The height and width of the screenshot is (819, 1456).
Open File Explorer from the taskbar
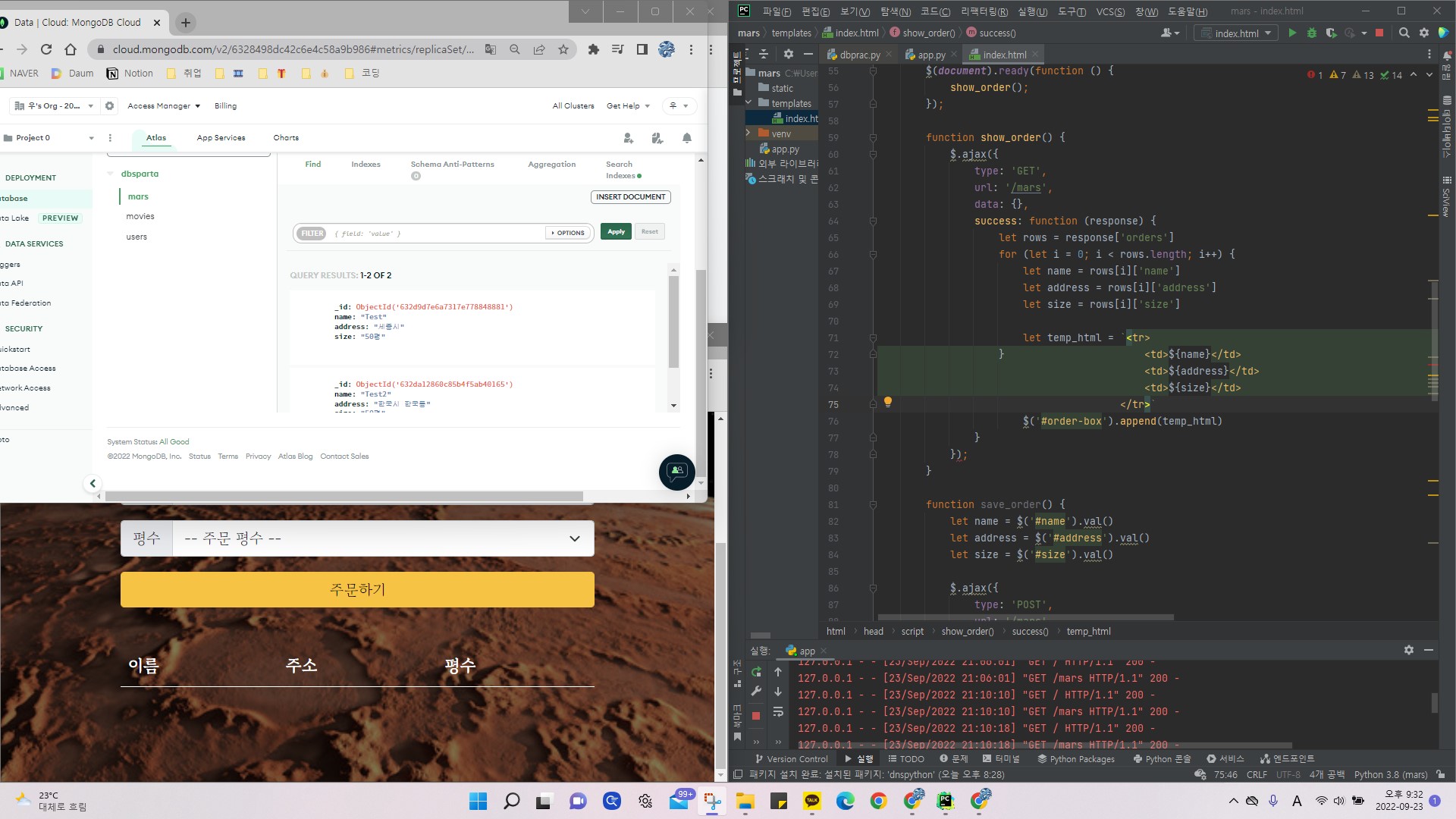745,801
